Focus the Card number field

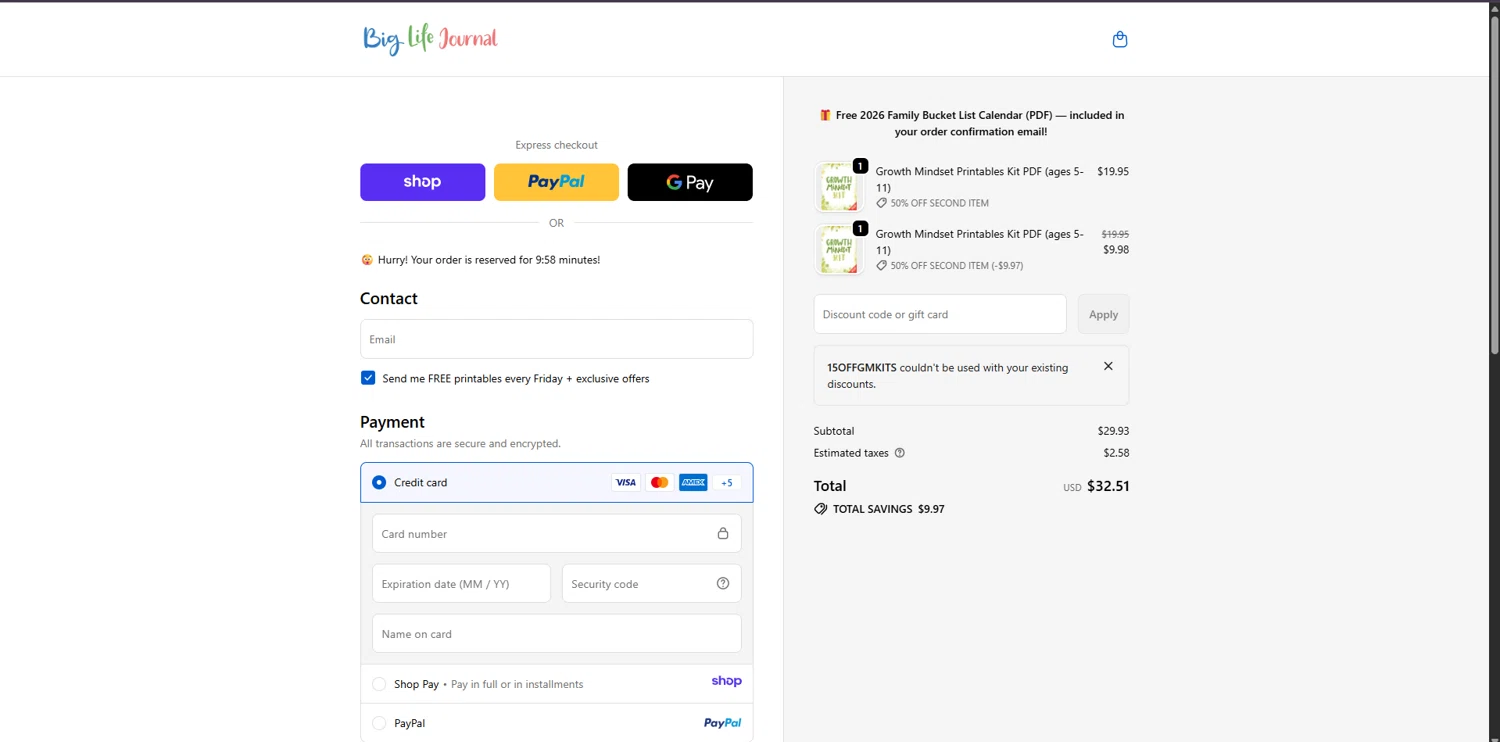(556, 533)
